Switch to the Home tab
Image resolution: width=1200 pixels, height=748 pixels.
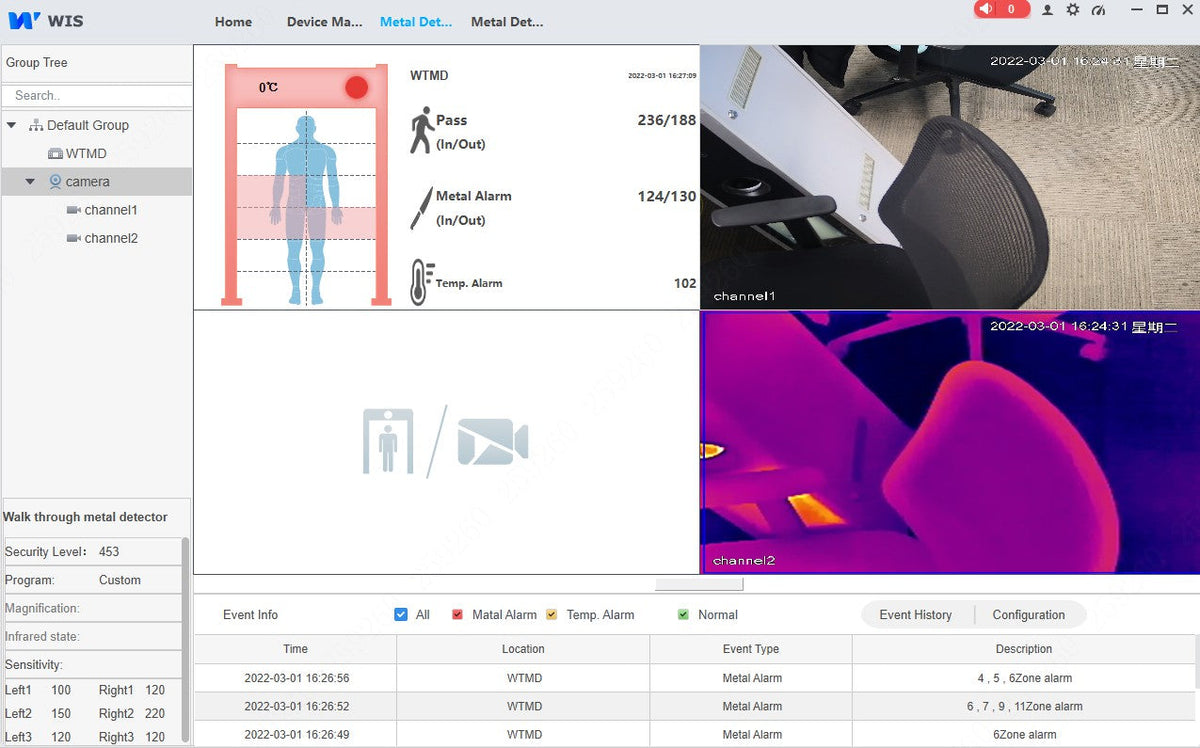[233, 22]
